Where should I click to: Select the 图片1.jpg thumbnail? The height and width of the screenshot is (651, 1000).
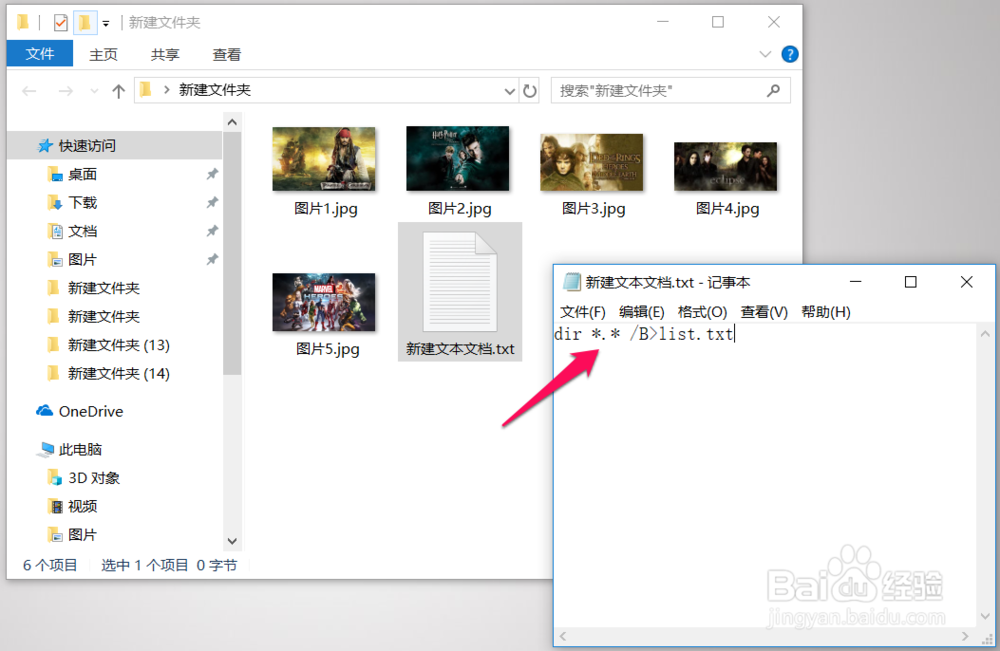pos(324,159)
